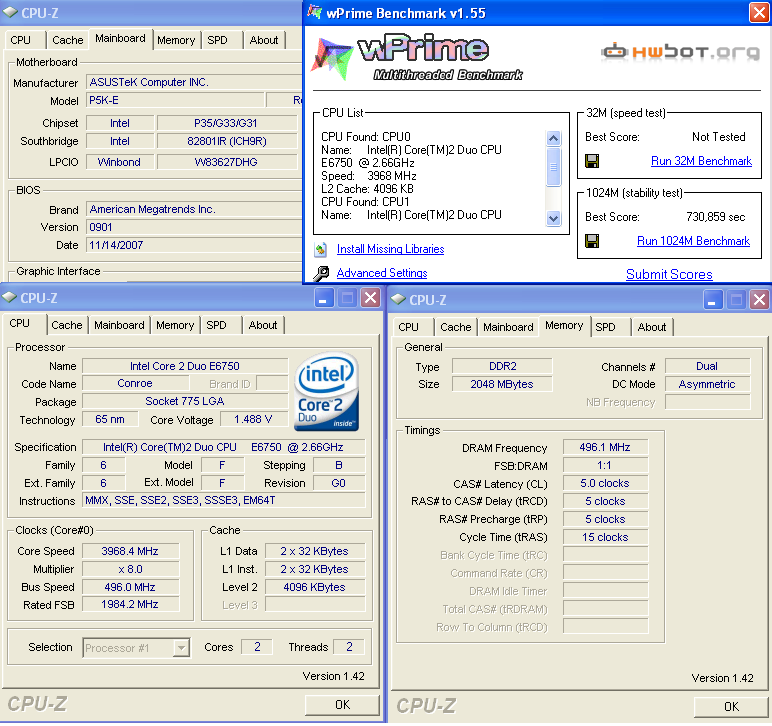The image size is (772, 726).
Task: Click the Intel Core 2 Duo logo
Action: 326,392
